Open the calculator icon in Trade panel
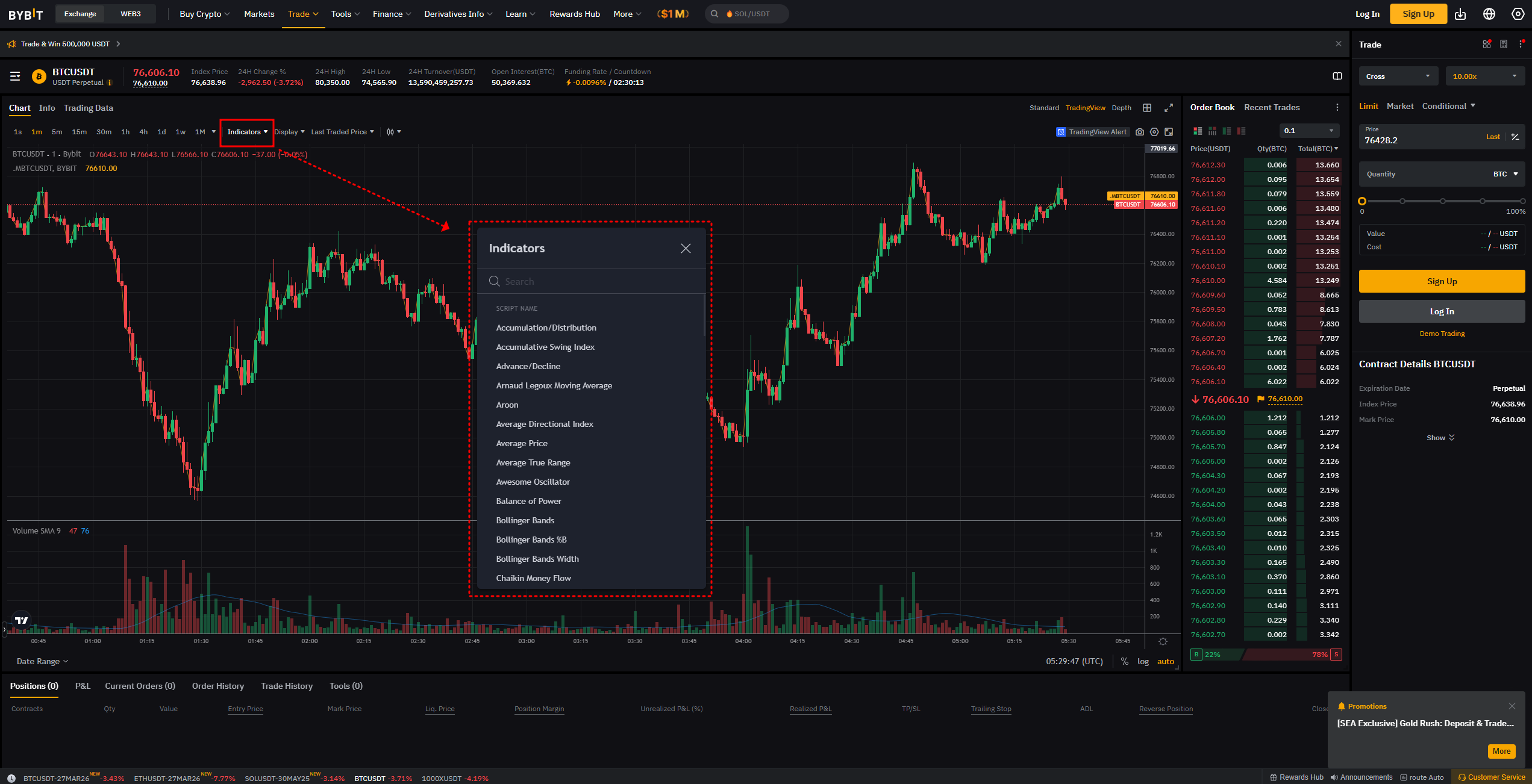 [1504, 45]
